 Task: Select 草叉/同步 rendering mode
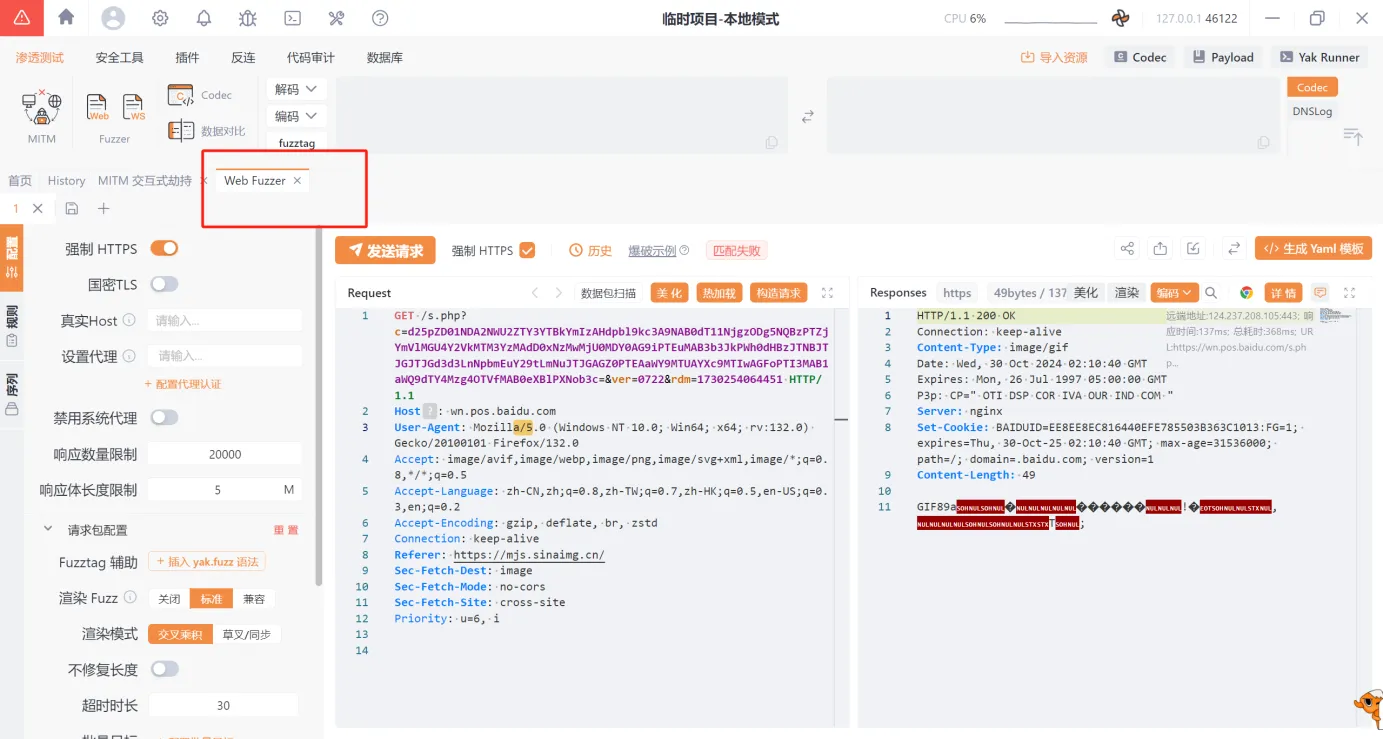pyautogui.click(x=246, y=634)
